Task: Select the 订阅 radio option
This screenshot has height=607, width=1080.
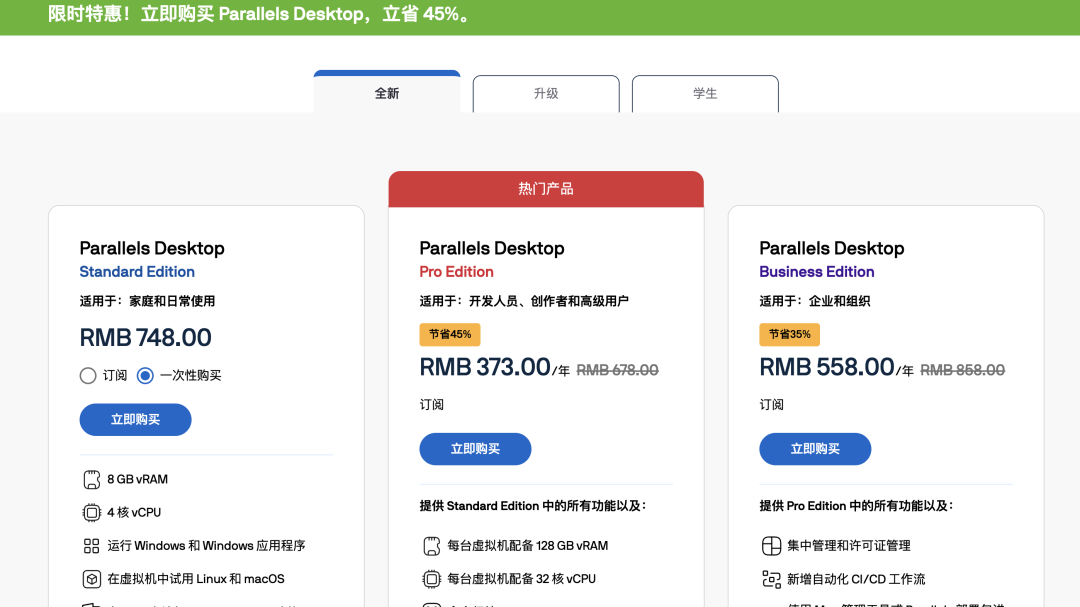Action: pos(87,375)
